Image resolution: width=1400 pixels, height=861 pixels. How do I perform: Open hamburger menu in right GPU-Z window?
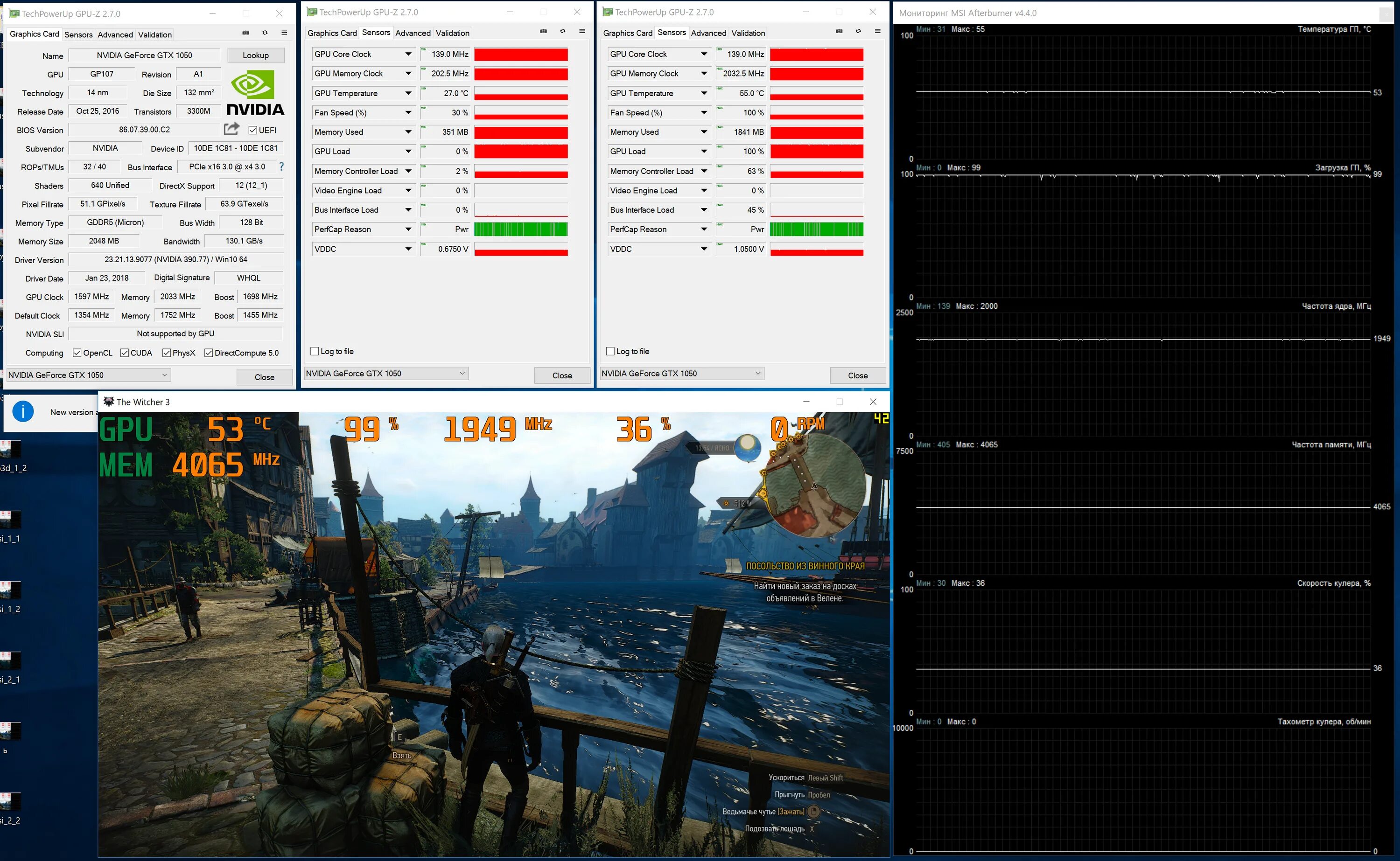point(878,31)
